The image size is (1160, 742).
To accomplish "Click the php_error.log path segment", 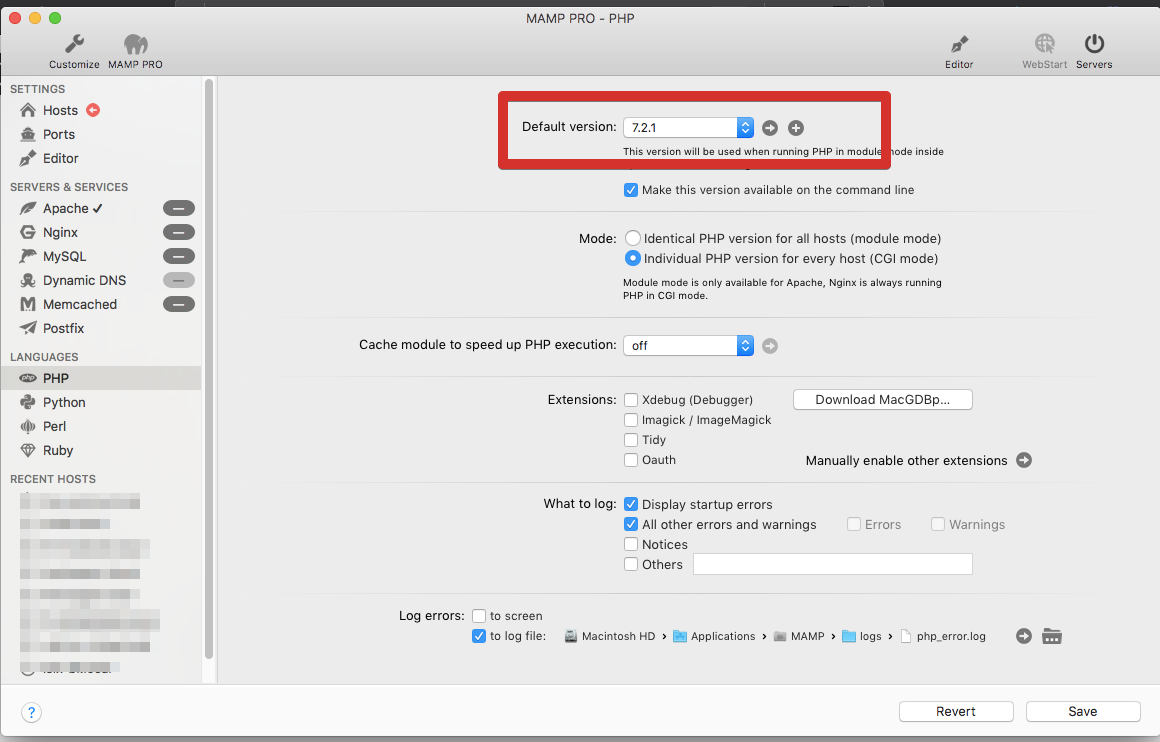I will (943, 636).
